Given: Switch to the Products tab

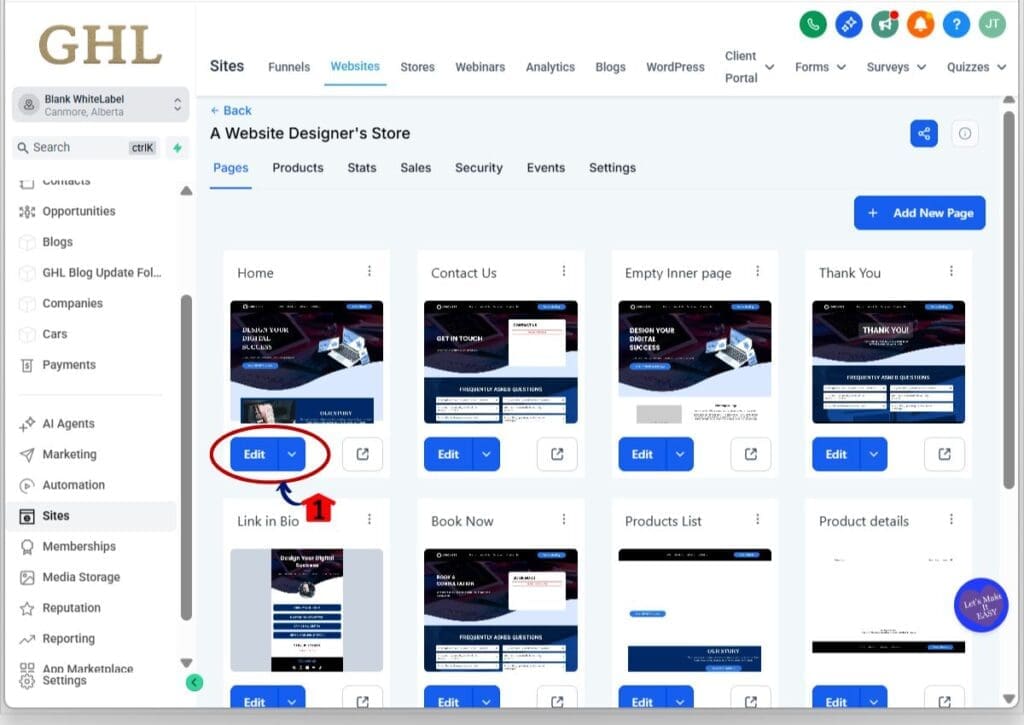Looking at the screenshot, I should tap(297, 168).
